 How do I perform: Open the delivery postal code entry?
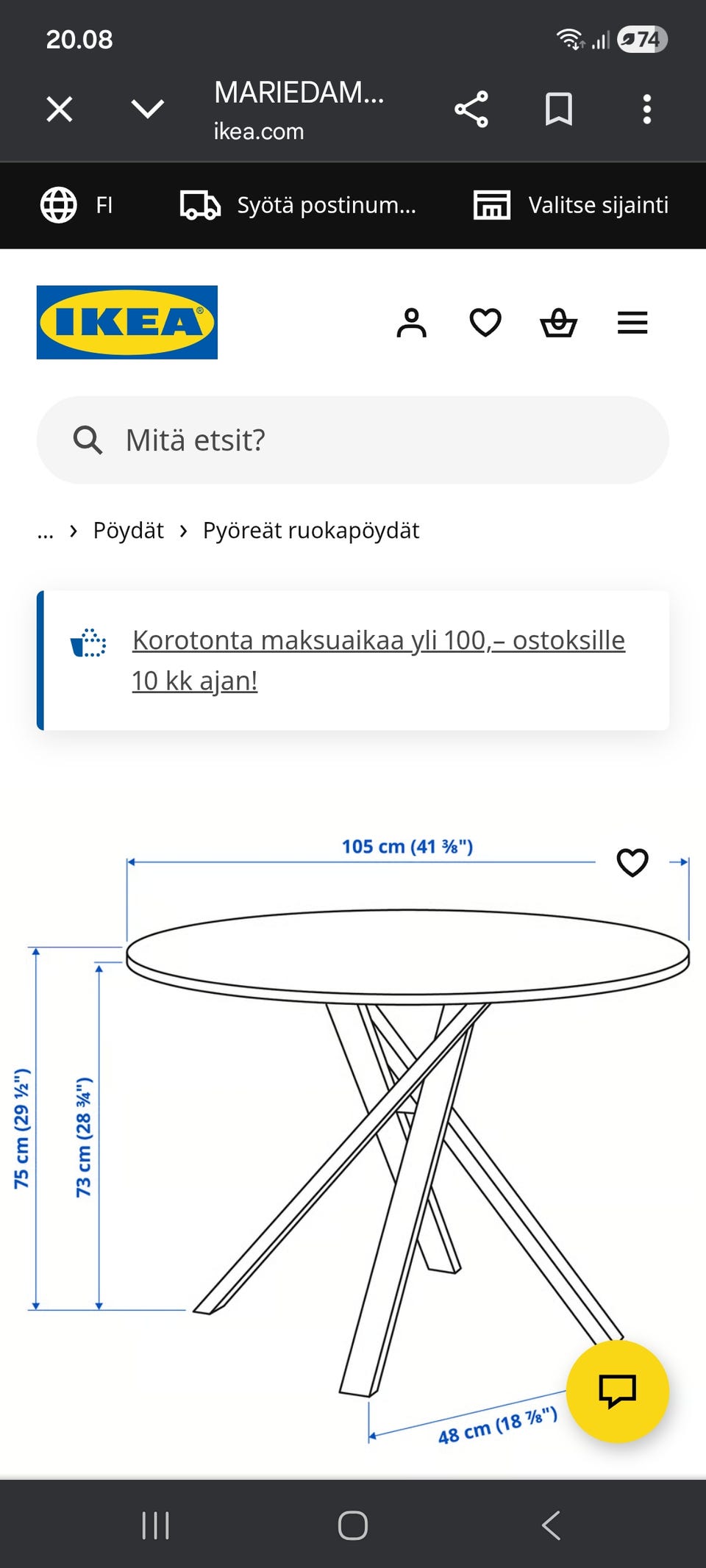(x=199, y=205)
